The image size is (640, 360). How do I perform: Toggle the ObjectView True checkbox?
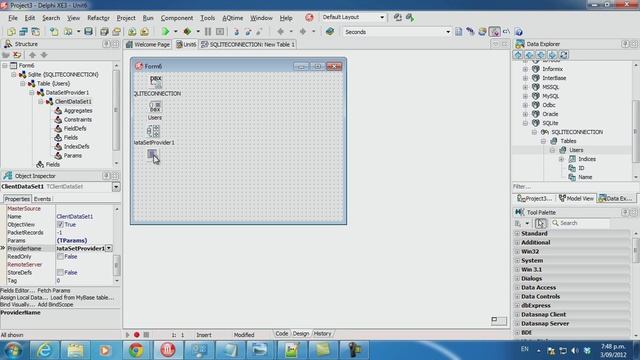60,224
